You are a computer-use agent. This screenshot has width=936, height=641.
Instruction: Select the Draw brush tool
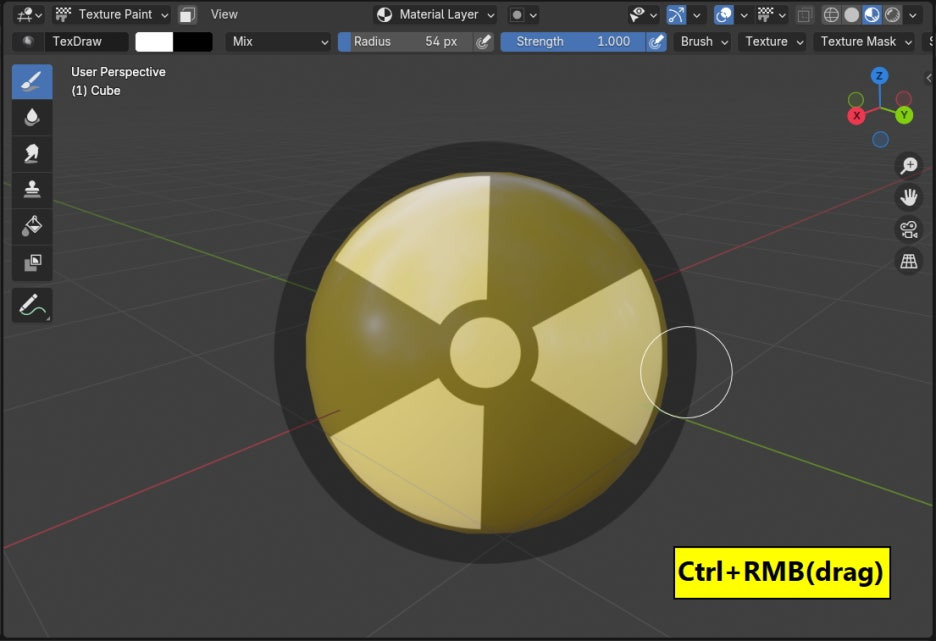(x=32, y=81)
